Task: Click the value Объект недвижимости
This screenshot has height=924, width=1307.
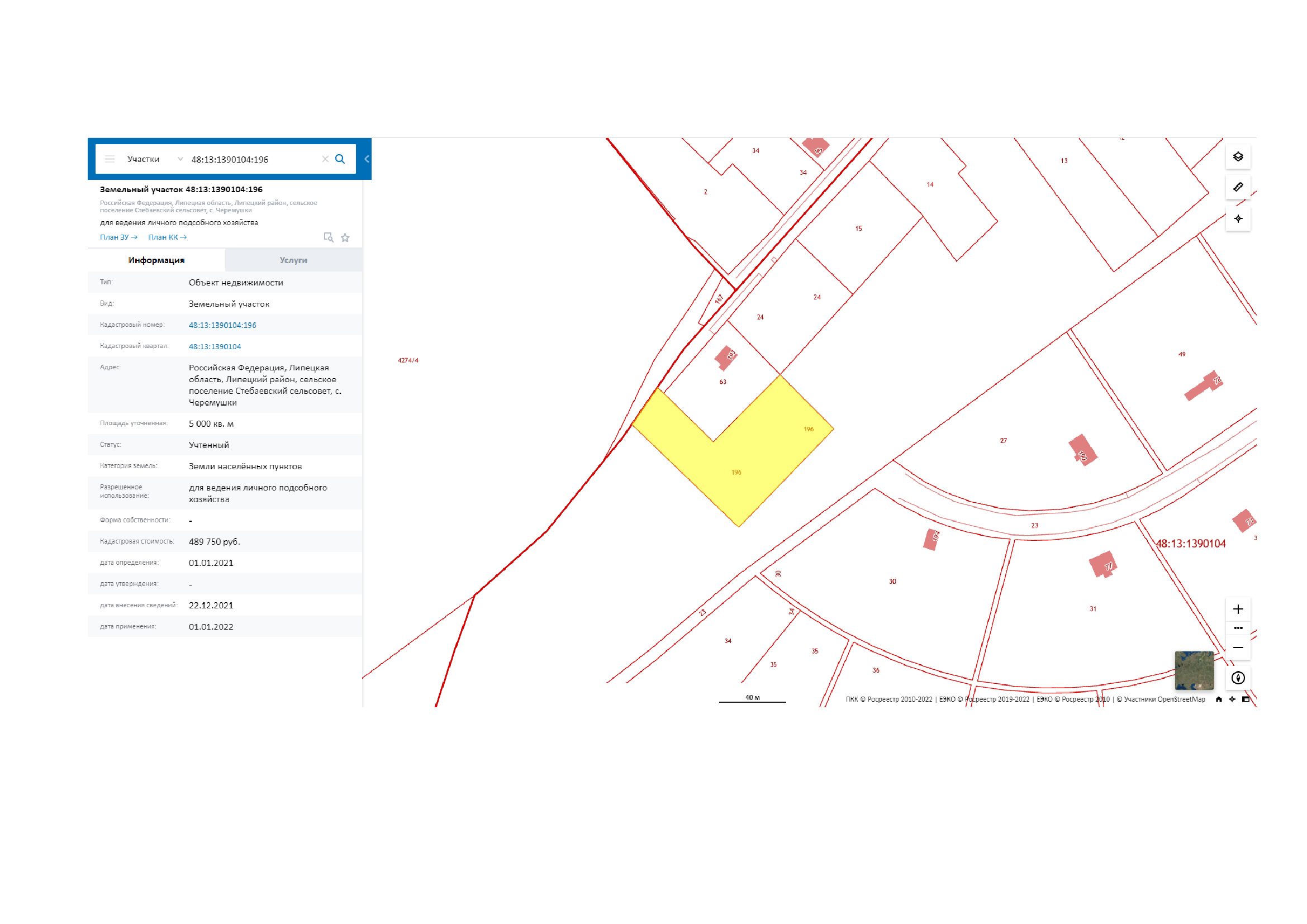Action: click(236, 283)
